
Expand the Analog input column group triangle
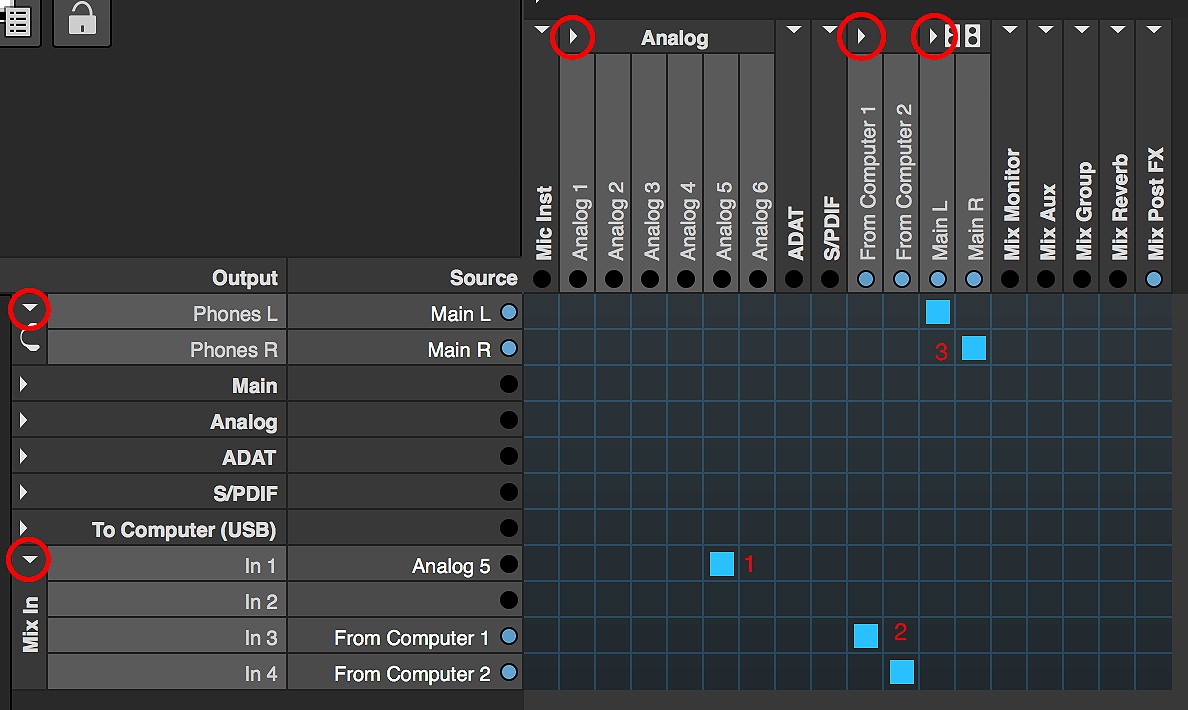point(574,37)
